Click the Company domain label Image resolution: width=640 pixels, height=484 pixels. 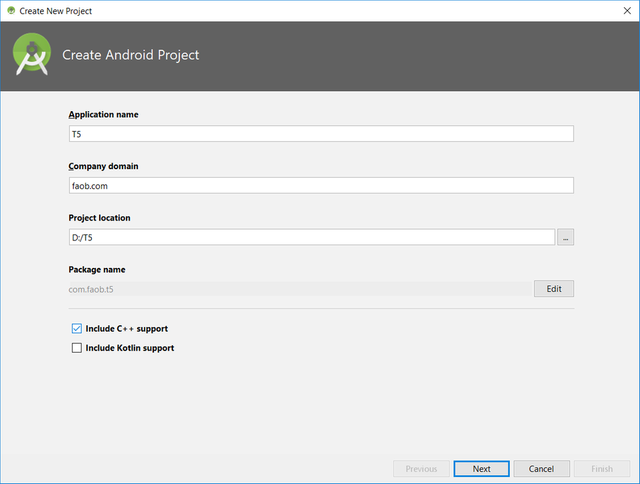coord(103,166)
